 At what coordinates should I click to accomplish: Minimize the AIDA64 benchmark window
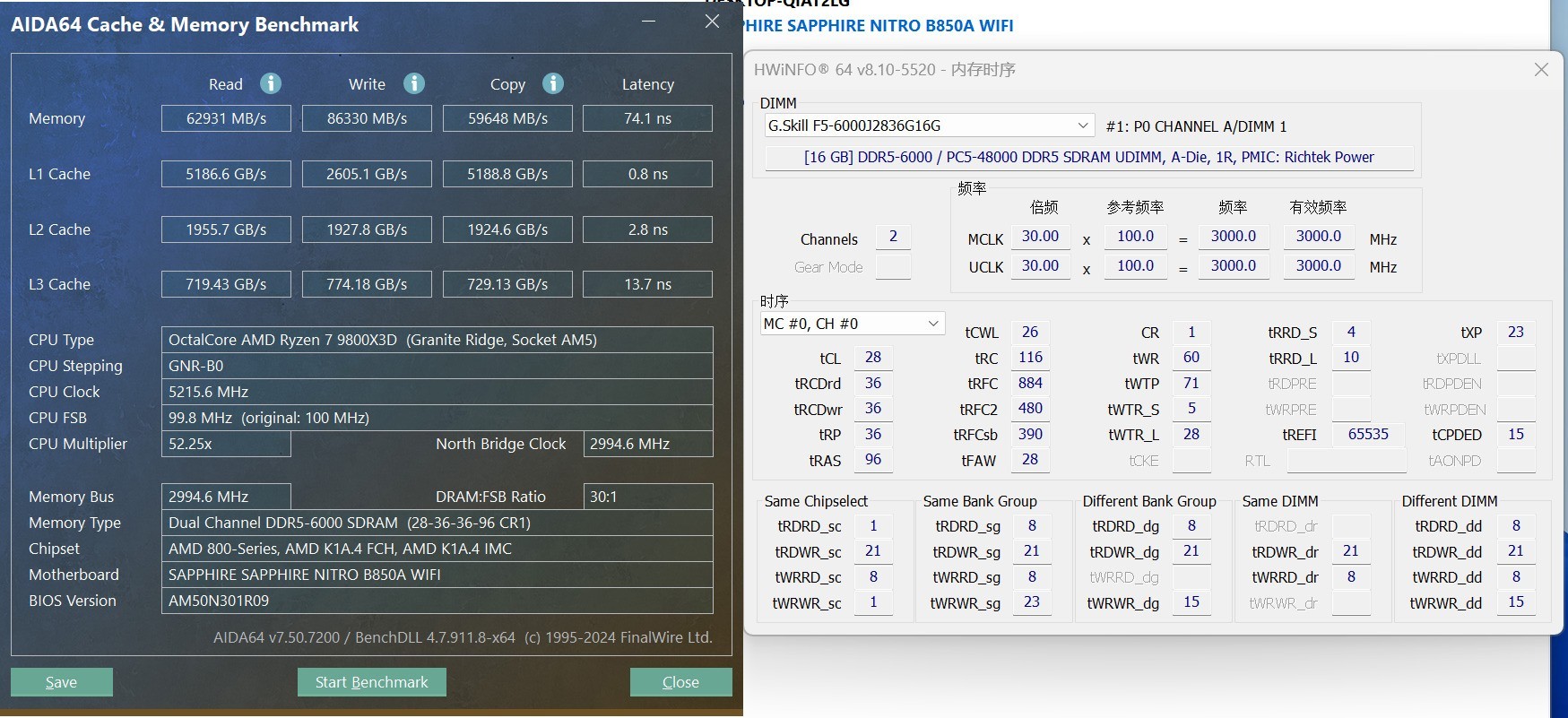(649, 22)
